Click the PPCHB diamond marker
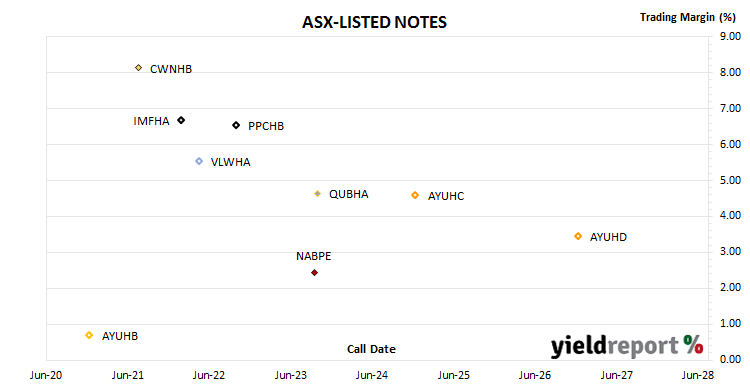Viewport: 750px width, 391px height. tap(236, 125)
